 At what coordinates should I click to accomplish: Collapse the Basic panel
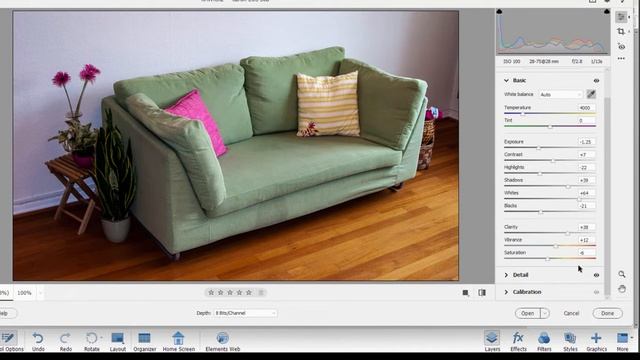coord(506,80)
